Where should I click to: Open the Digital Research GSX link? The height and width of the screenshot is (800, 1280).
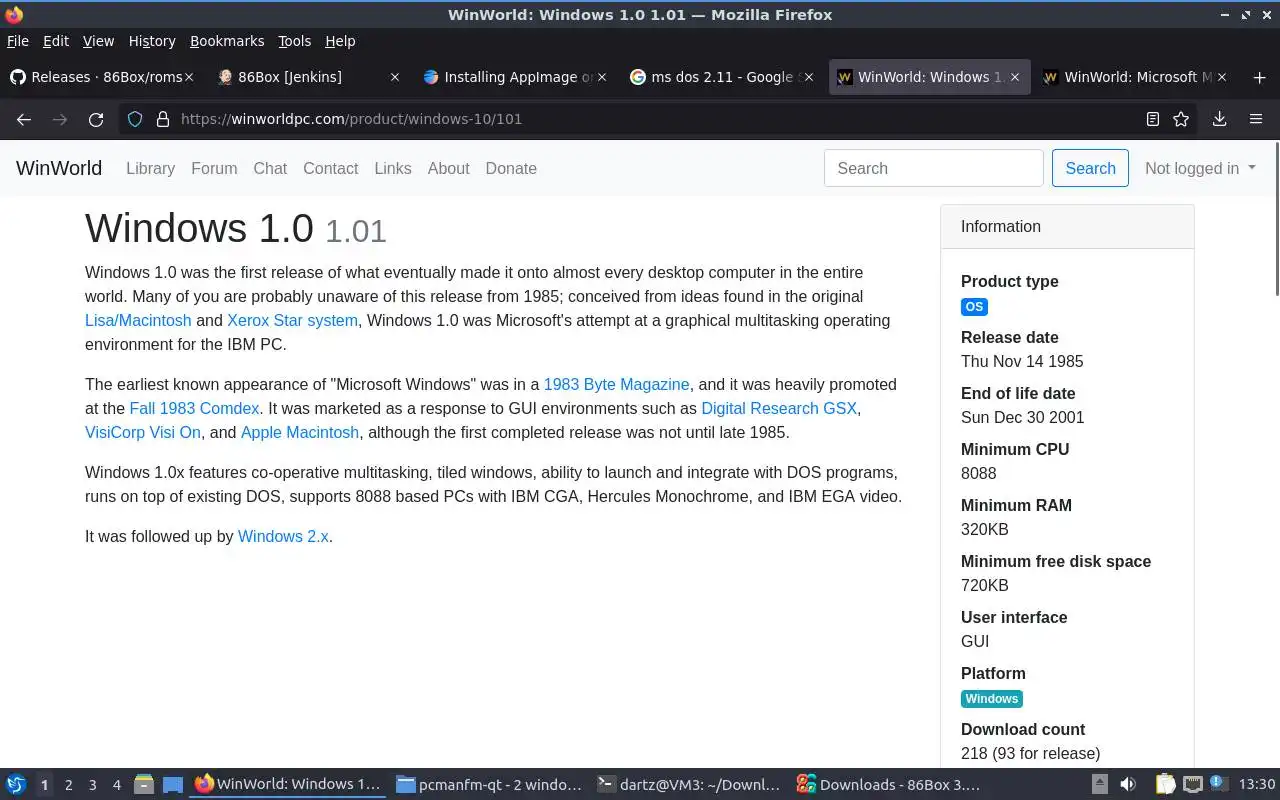tap(779, 408)
